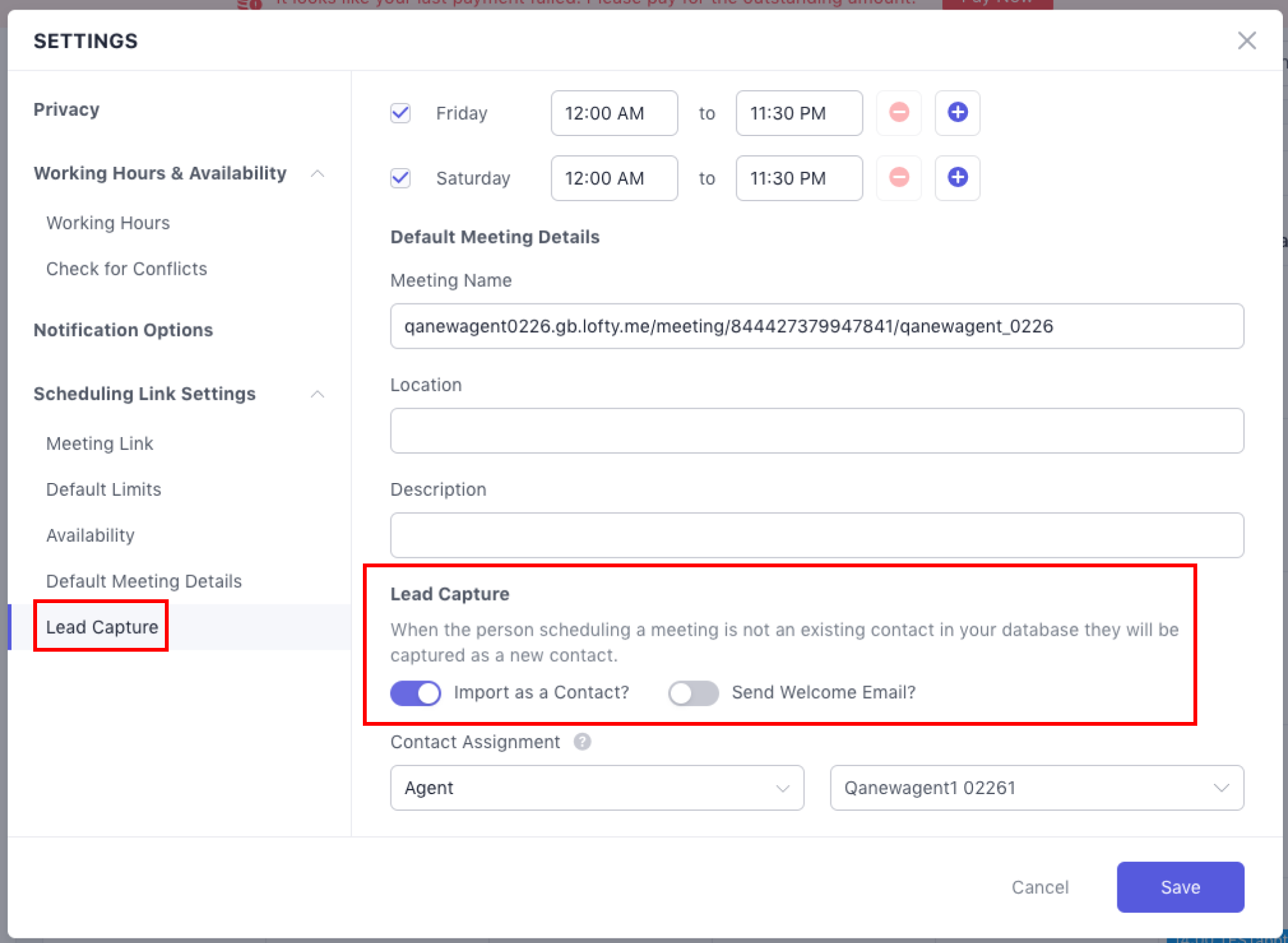Viewport: 1288px width, 943px height.
Task: Enable Send Welcome Email toggle
Action: click(693, 693)
